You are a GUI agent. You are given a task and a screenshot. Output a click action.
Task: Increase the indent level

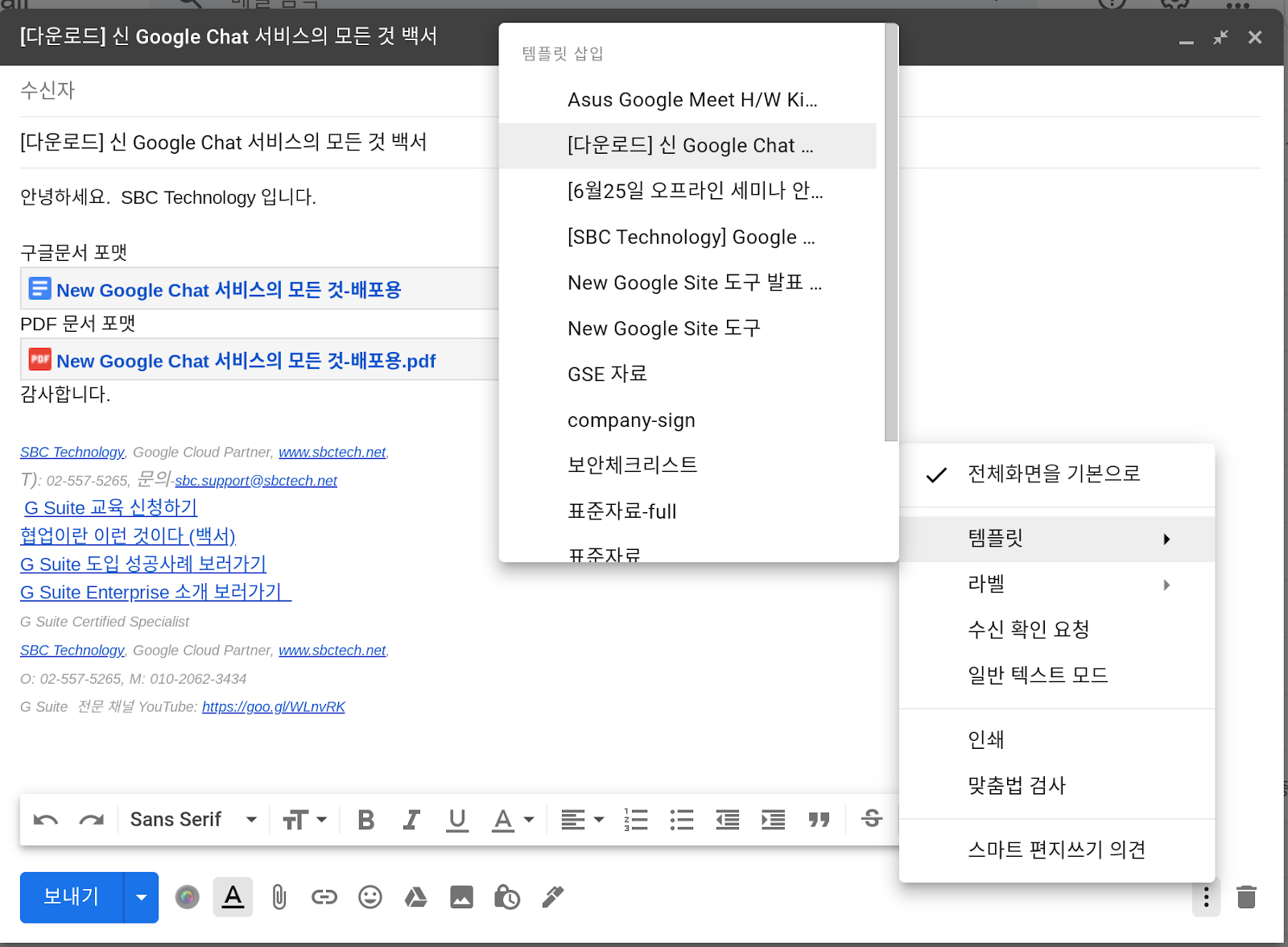coord(774,820)
